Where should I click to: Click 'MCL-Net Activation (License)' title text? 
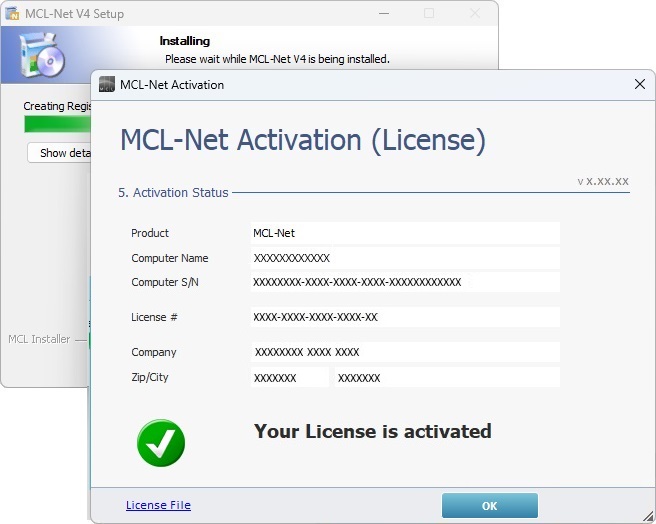(x=303, y=140)
